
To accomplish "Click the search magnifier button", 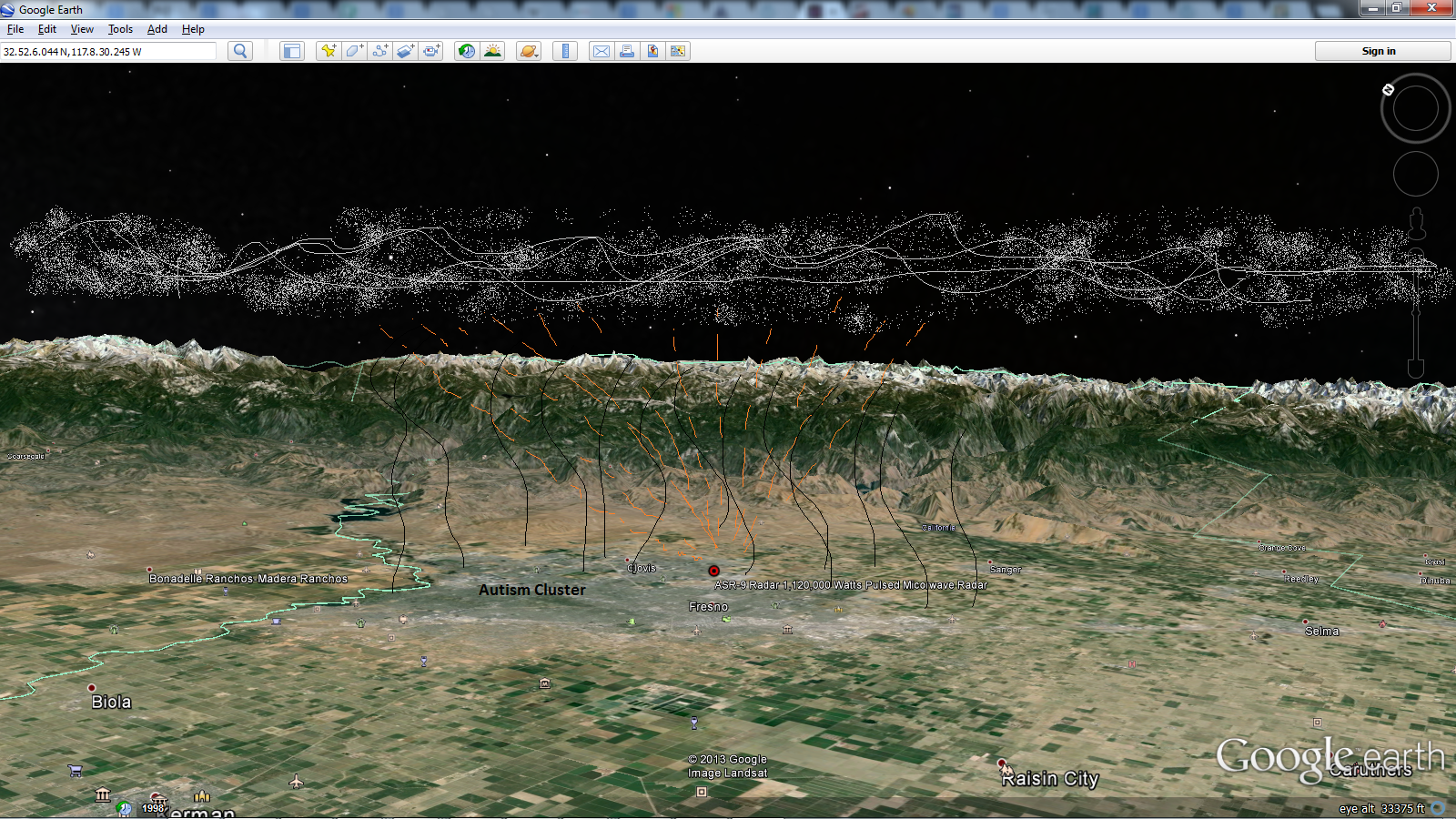I will (x=240, y=51).
